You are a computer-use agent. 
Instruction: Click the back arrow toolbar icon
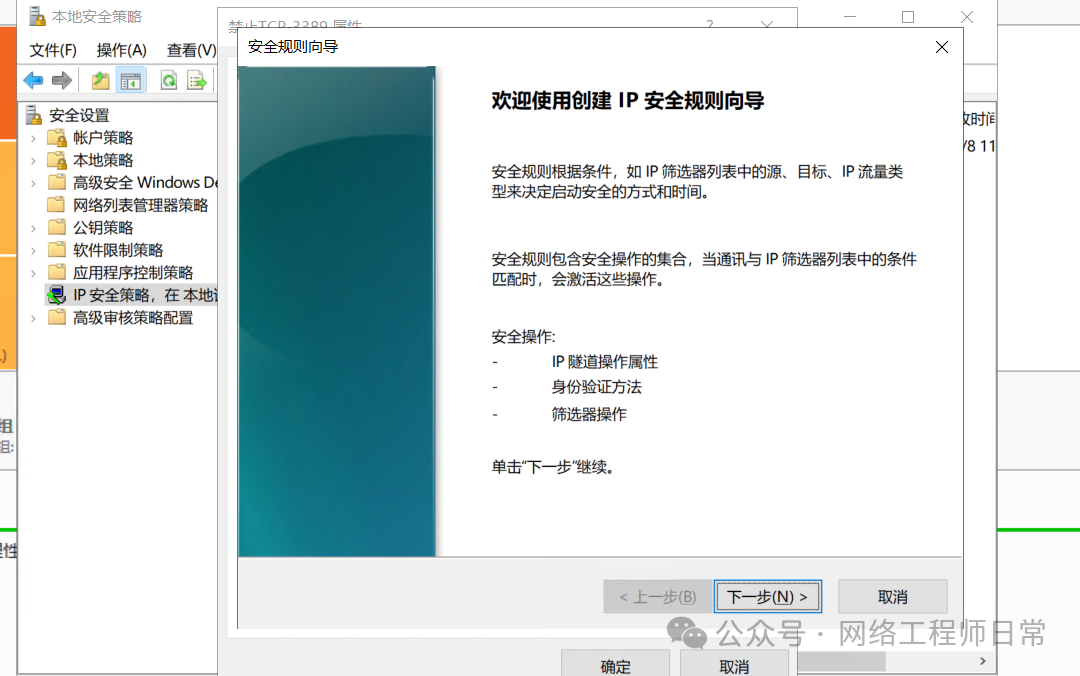(33, 81)
